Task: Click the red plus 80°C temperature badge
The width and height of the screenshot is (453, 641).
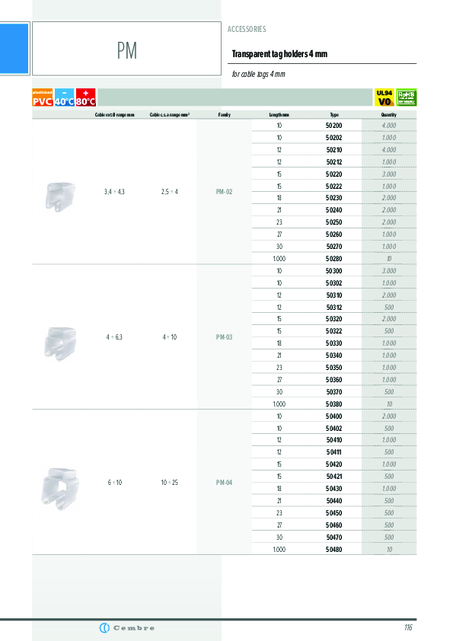Action: coord(86,97)
